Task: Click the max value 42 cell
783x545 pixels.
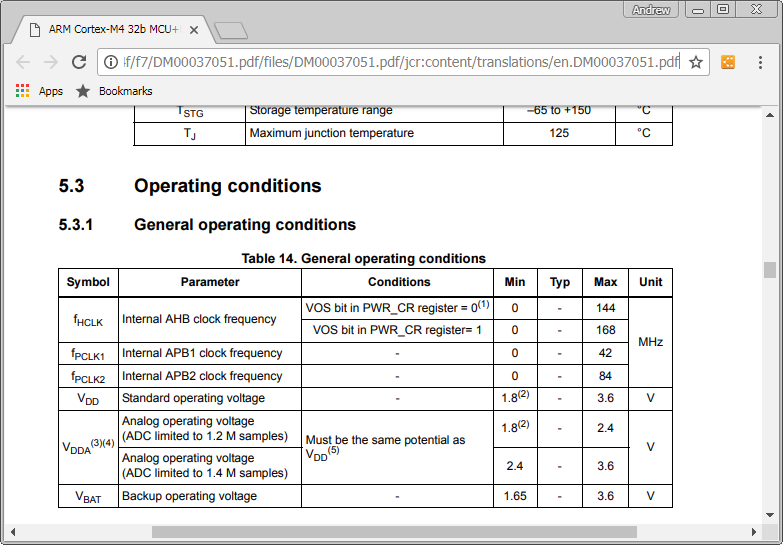Action: [605, 353]
